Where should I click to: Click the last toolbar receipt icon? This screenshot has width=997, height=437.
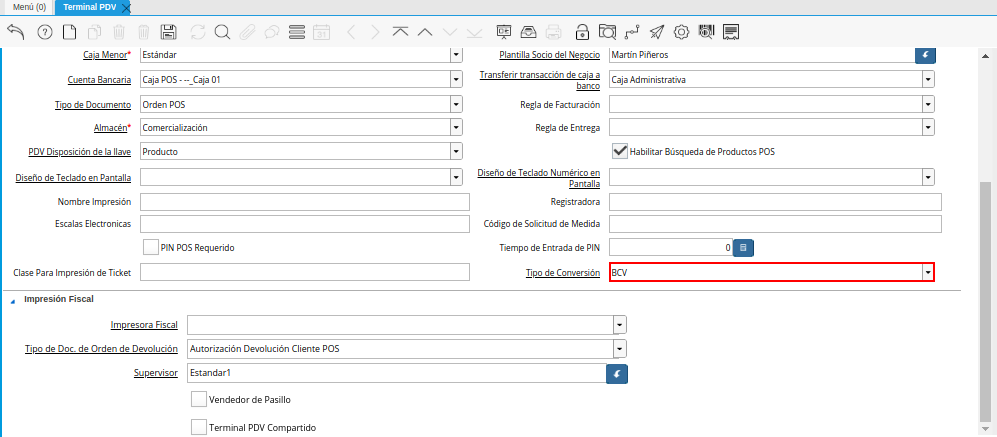(731, 32)
